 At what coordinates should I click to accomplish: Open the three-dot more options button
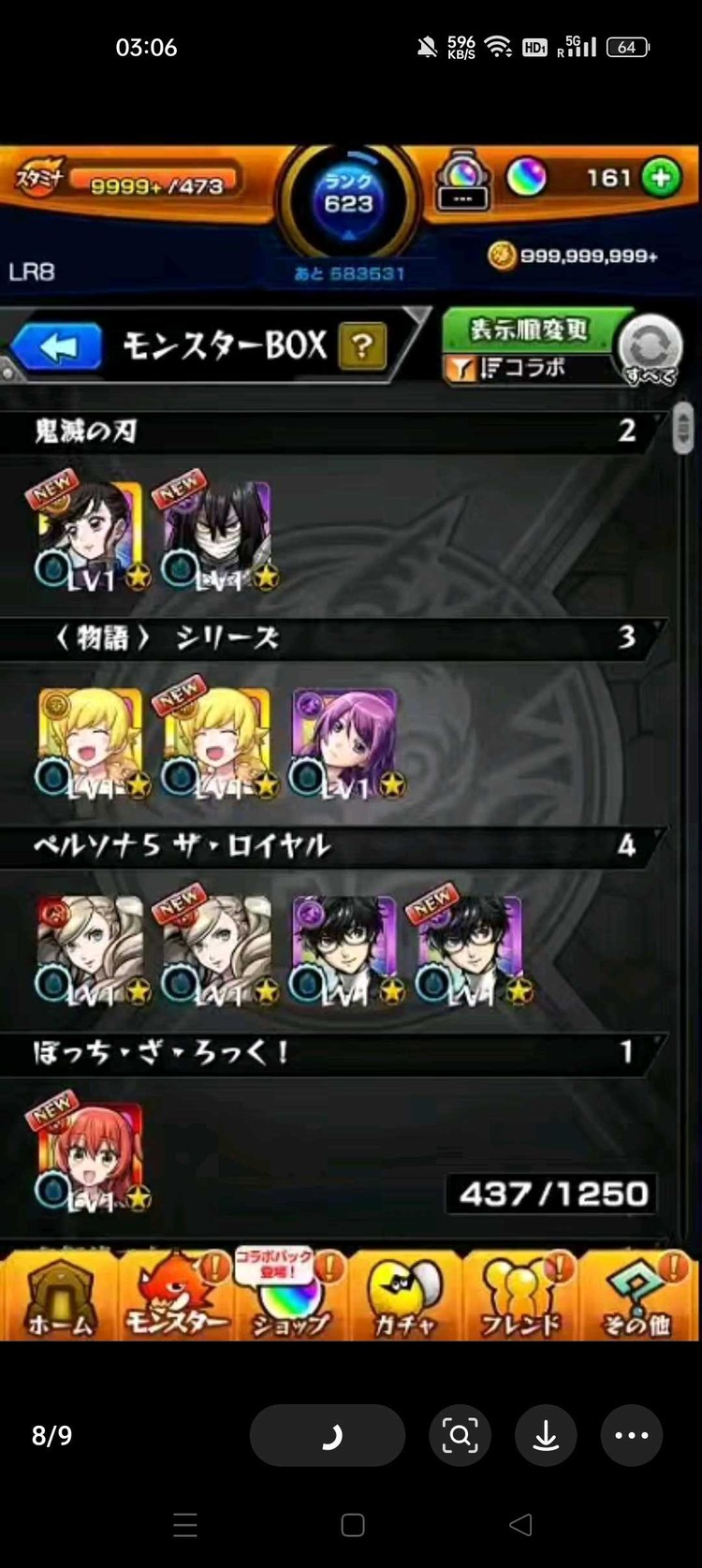point(632,1435)
